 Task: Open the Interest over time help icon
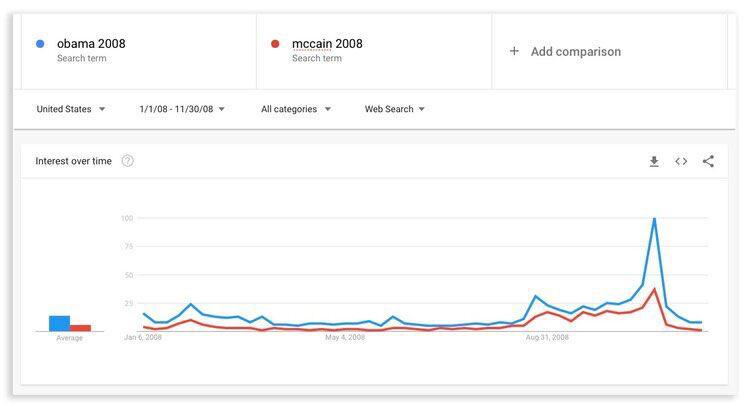(128, 161)
